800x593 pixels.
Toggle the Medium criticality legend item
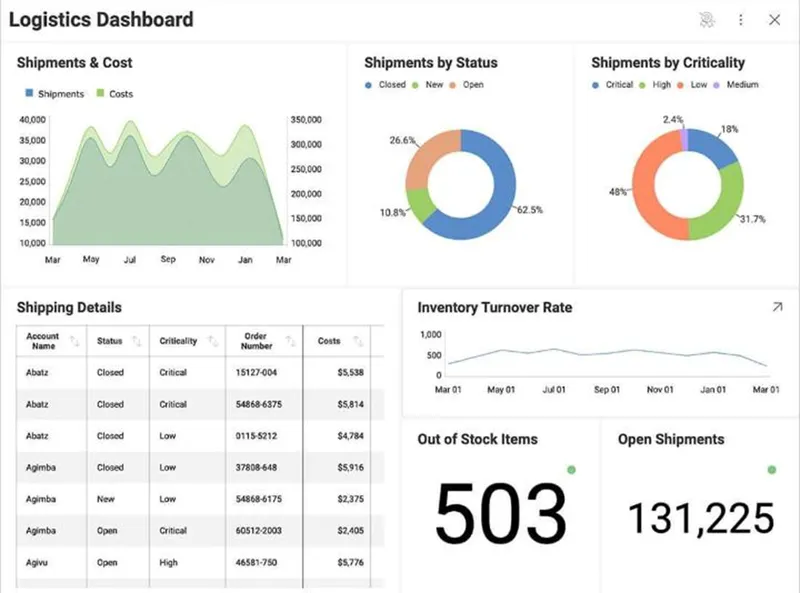coord(736,85)
